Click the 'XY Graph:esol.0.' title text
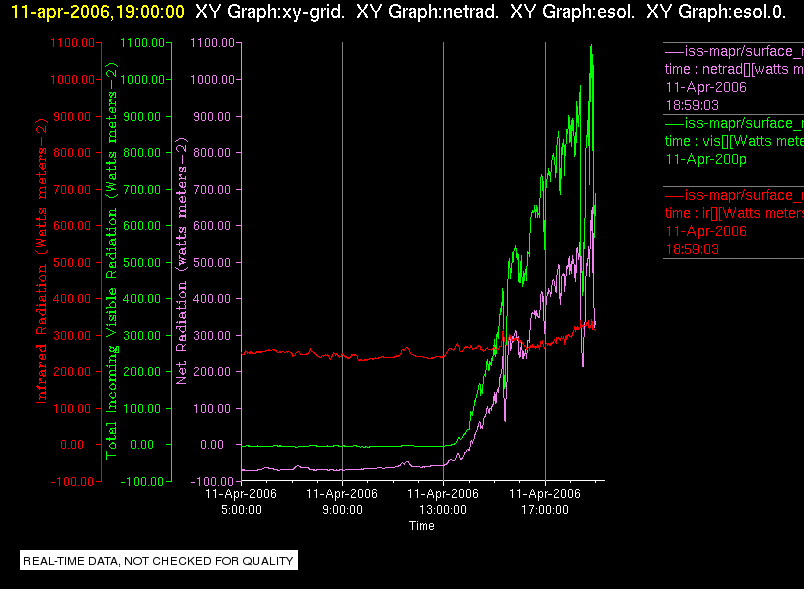This screenshot has height=589, width=804. (716, 12)
